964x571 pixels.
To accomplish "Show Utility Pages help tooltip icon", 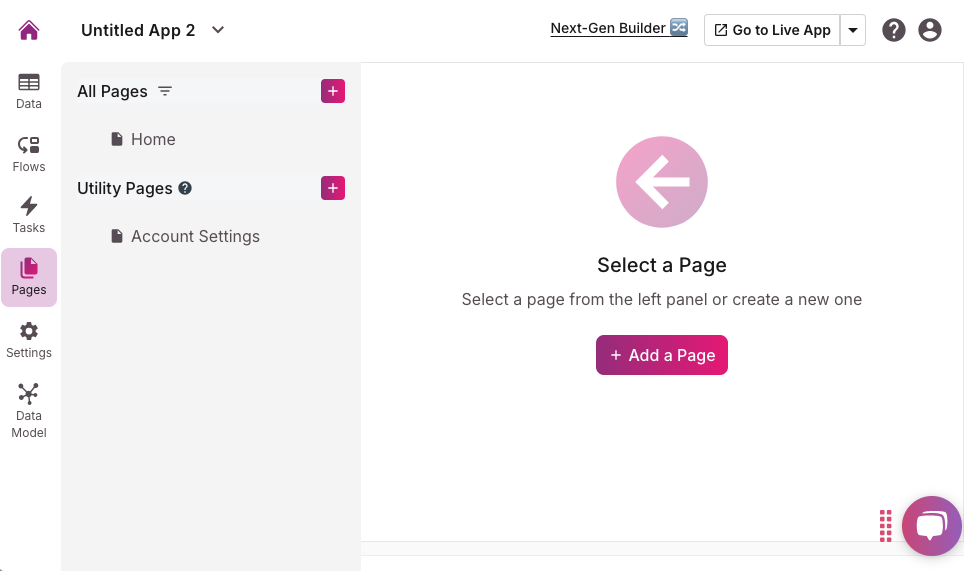I will click(185, 188).
